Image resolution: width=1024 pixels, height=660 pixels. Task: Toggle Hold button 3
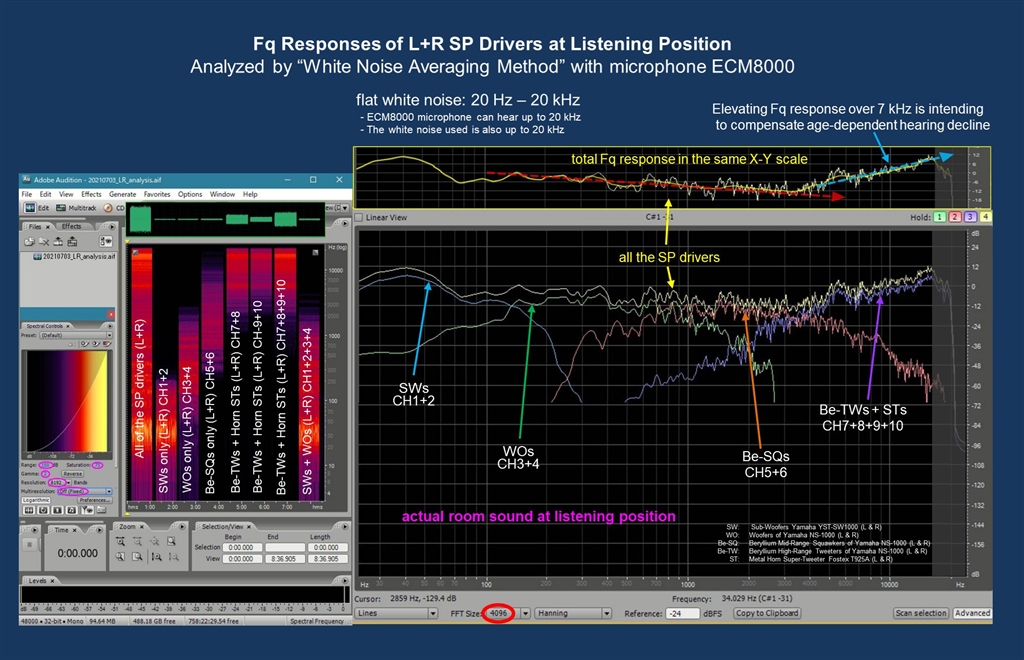(970, 217)
